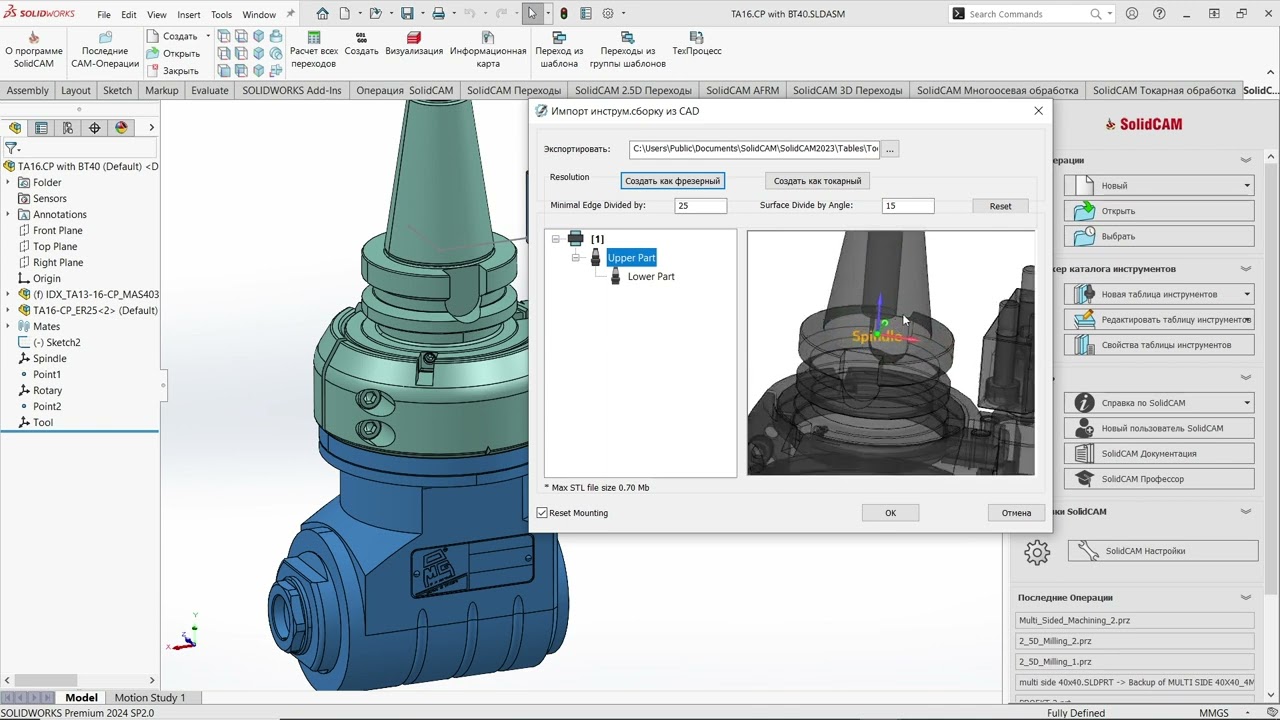Click the Home icon in the title bar

point(322,14)
